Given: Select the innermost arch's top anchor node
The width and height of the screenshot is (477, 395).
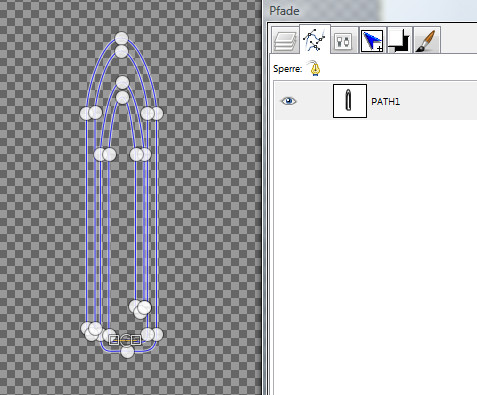Looking at the screenshot, I should [122, 97].
